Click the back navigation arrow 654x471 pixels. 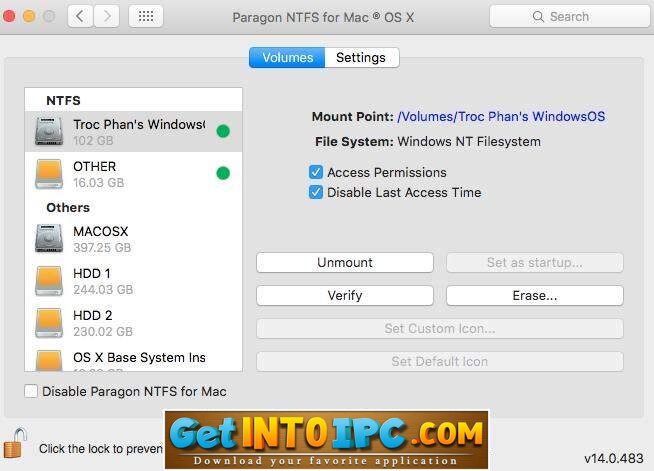(x=80, y=17)
